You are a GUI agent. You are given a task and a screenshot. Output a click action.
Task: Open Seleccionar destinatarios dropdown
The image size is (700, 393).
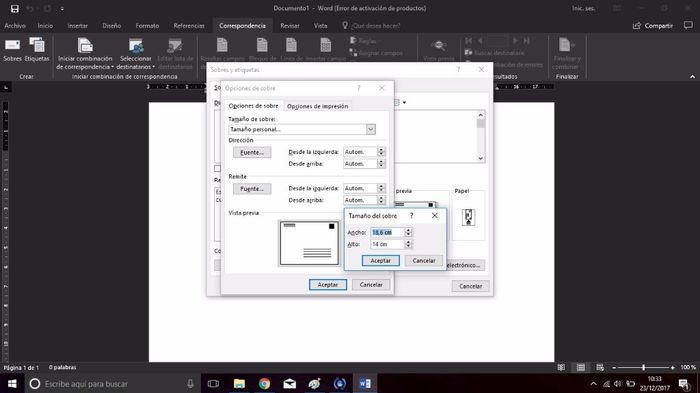coord(136,54)
